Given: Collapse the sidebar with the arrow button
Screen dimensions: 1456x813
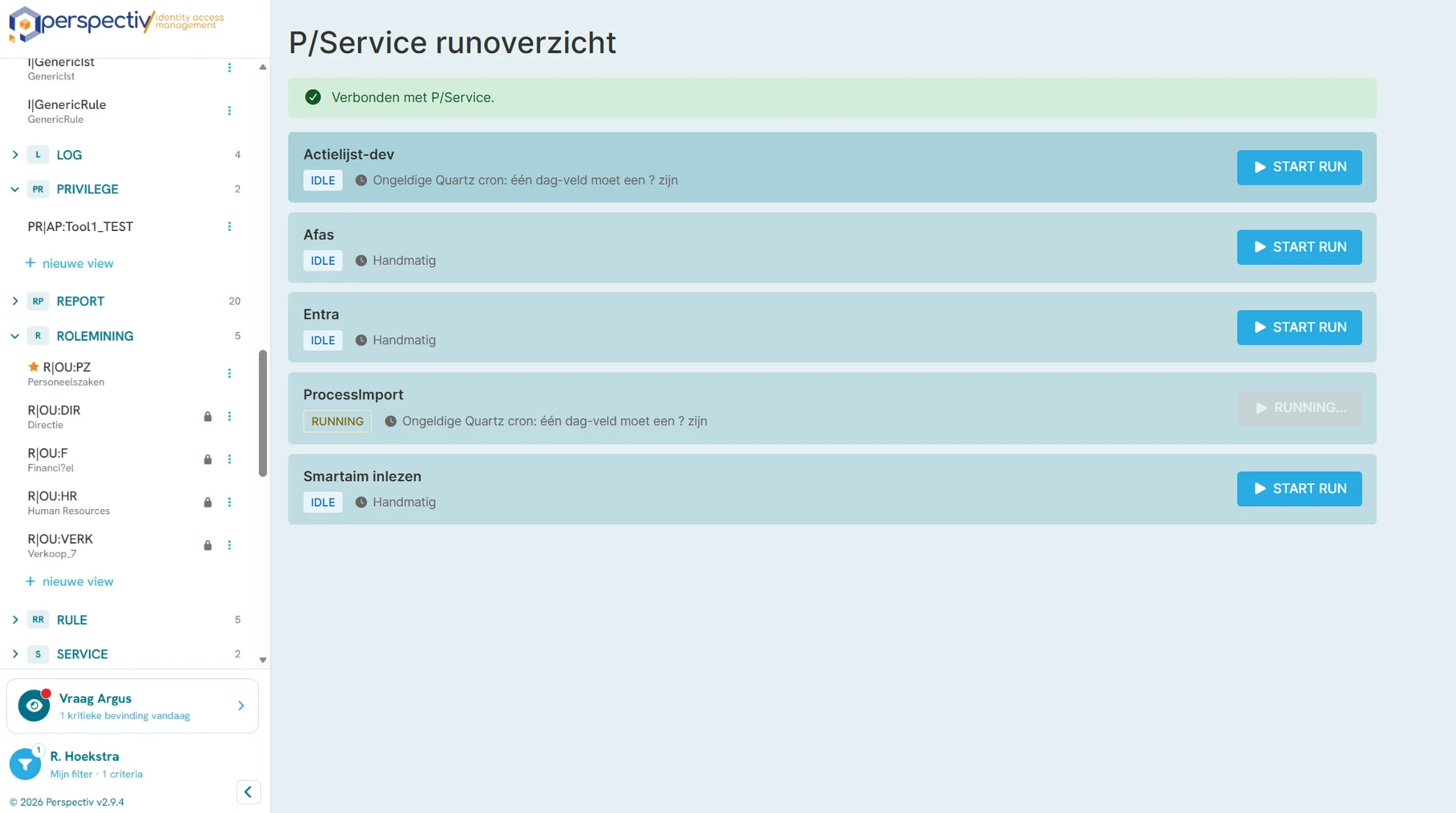Looking at the screenshot, I should (x=249, y=792).
